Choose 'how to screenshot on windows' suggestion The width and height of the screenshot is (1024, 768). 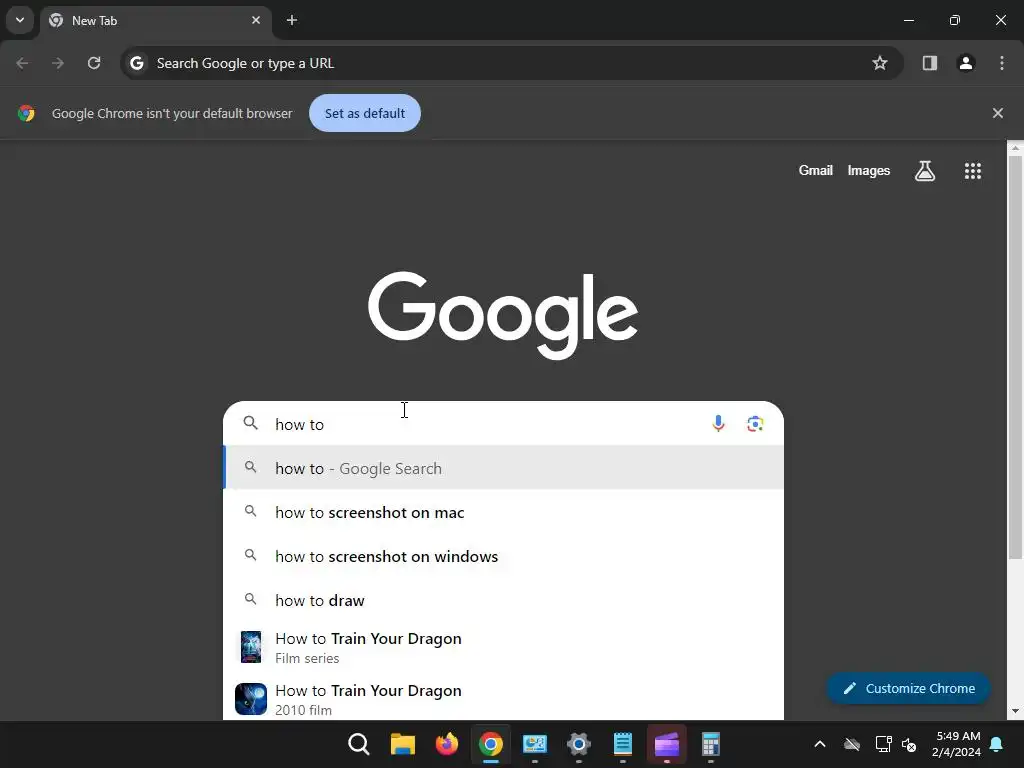504,556
